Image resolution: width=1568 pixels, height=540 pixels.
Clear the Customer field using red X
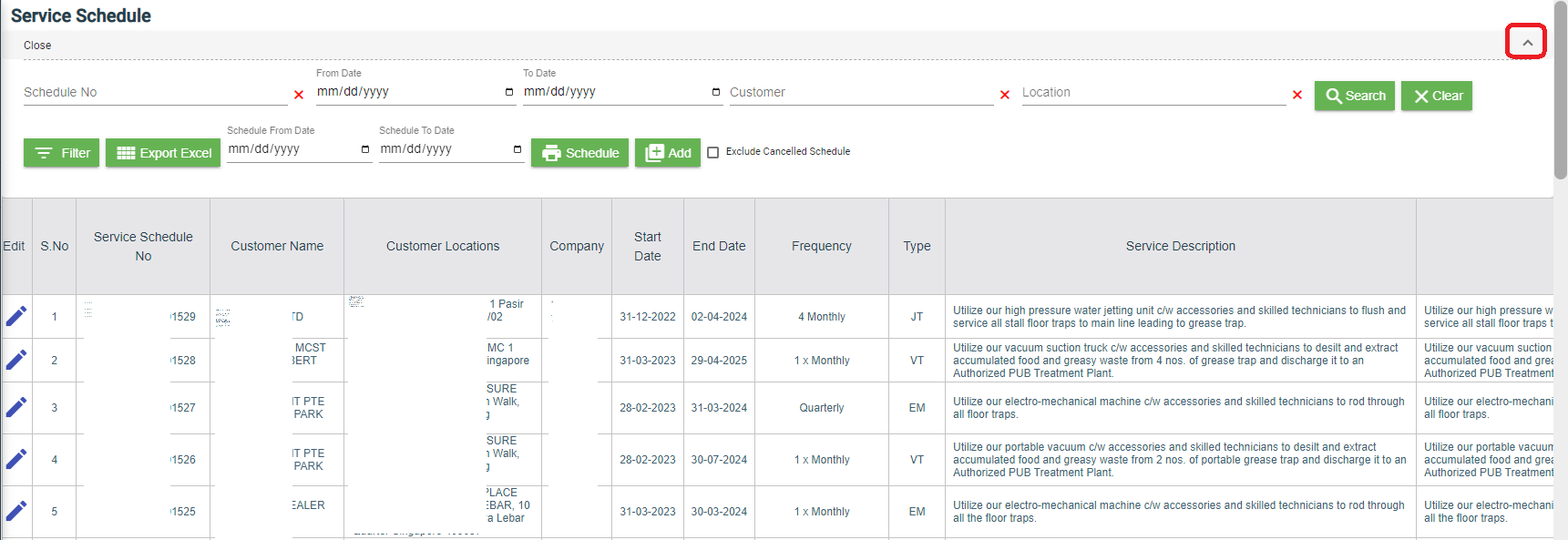[1005, 95]
